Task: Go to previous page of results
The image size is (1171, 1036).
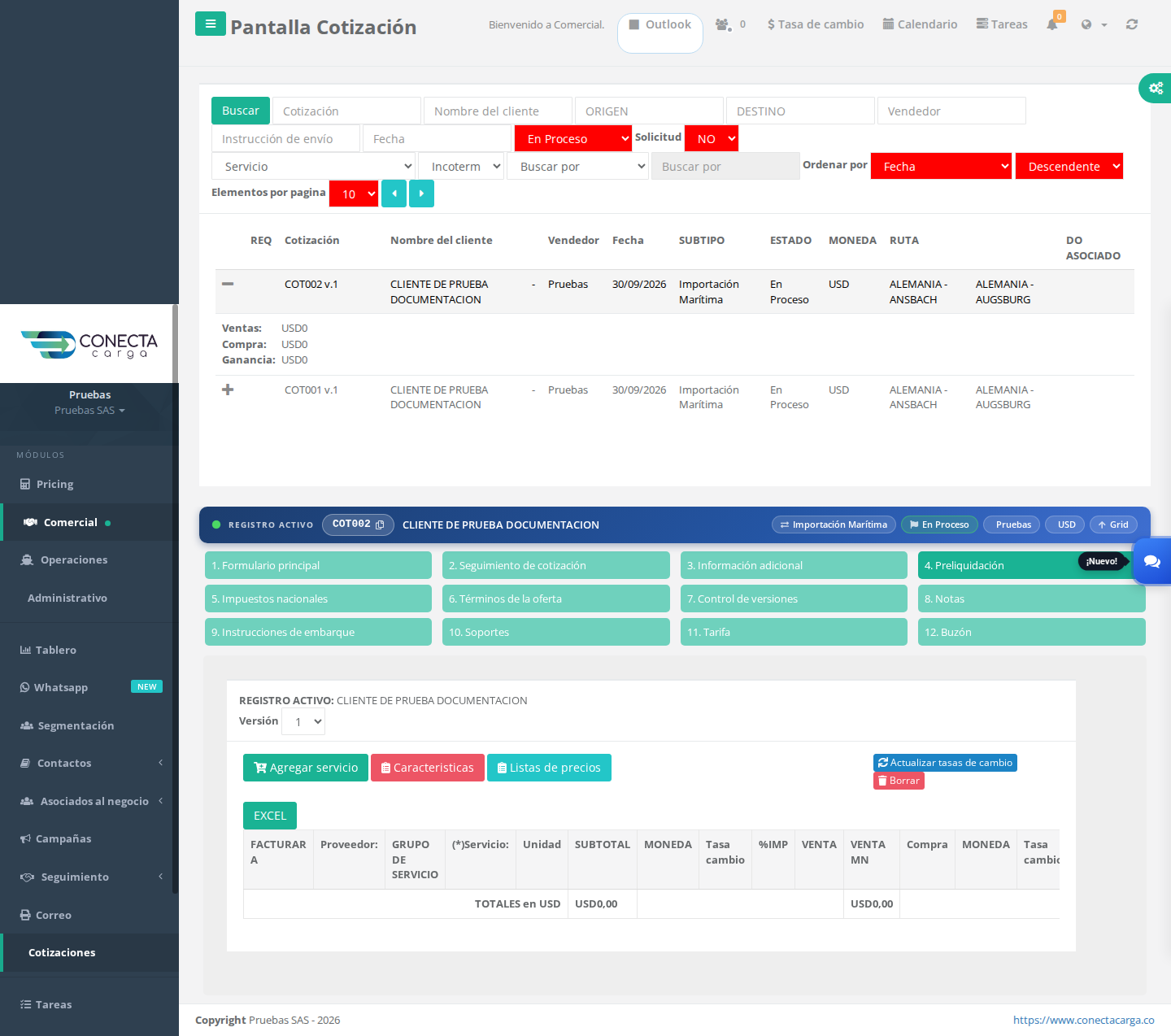Action: (x=394, y=194)
